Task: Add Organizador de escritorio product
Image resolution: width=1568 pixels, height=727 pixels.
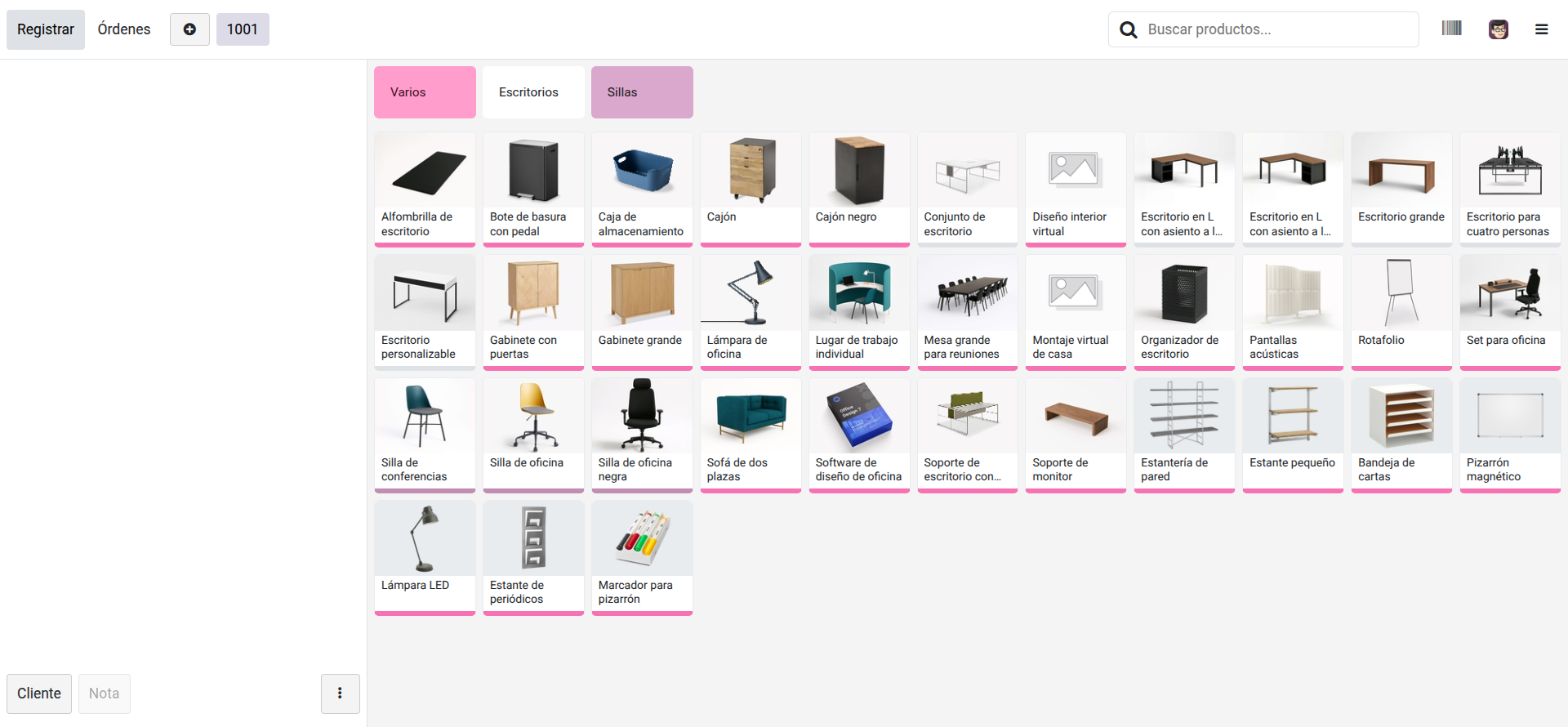Action: coord(1184,312)
